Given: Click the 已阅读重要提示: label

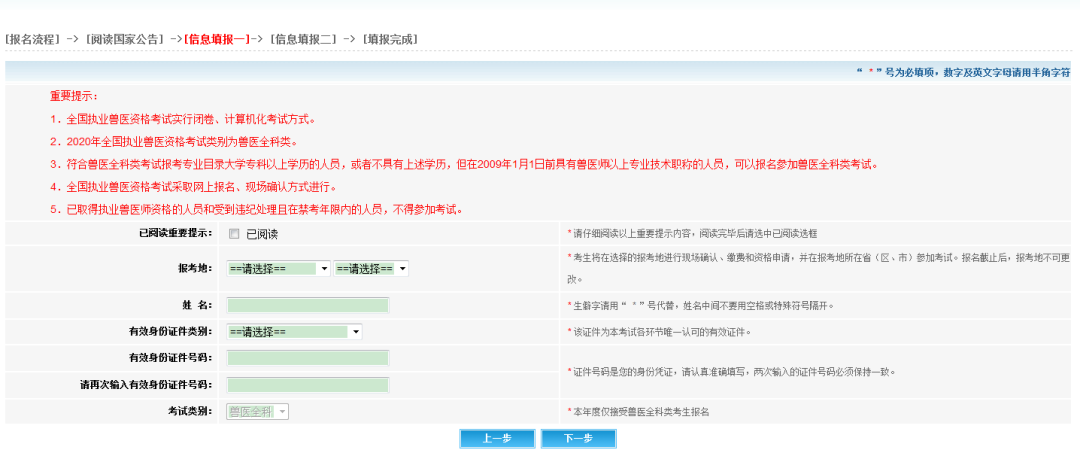Looking at the screenshot, I should [175, 233].
